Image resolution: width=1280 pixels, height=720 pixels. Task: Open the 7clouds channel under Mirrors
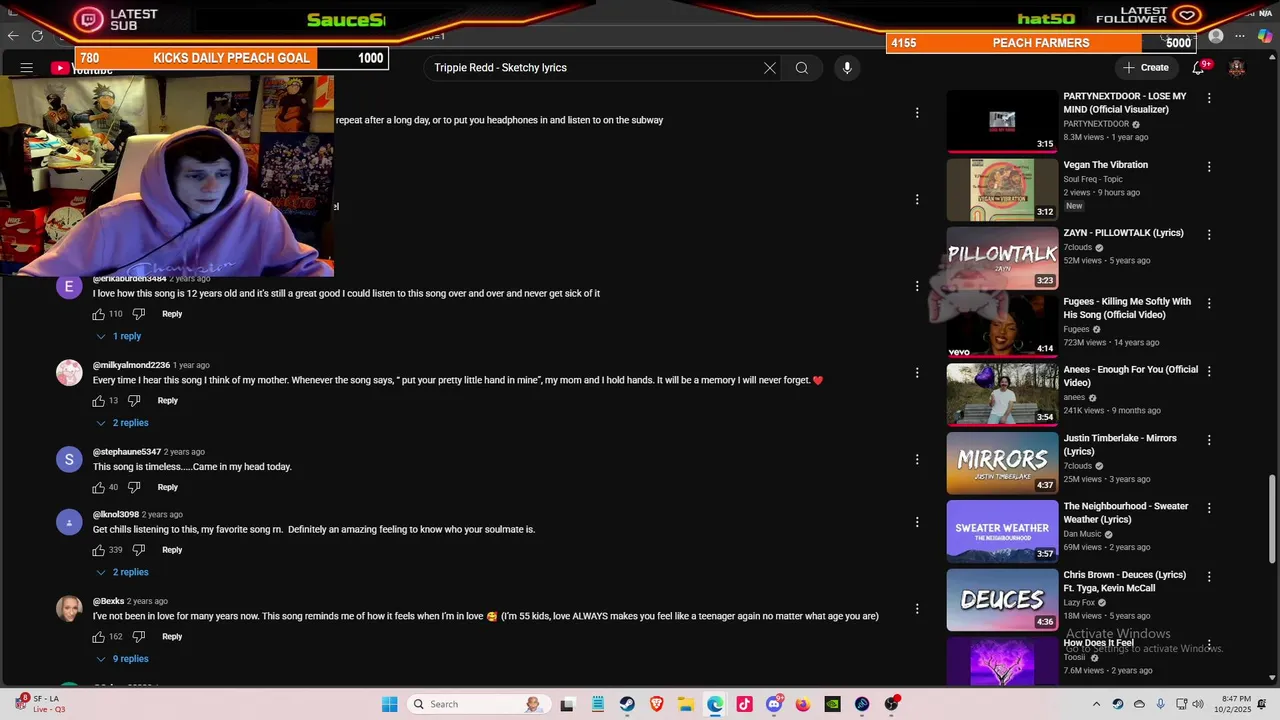coord(1077,466)
